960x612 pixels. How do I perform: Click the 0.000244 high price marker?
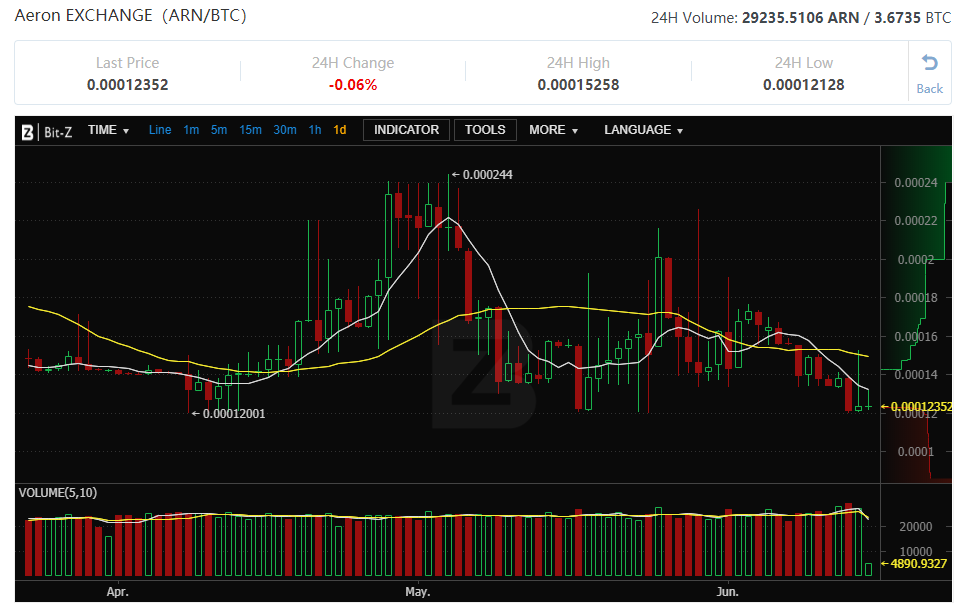coord(487,175)
